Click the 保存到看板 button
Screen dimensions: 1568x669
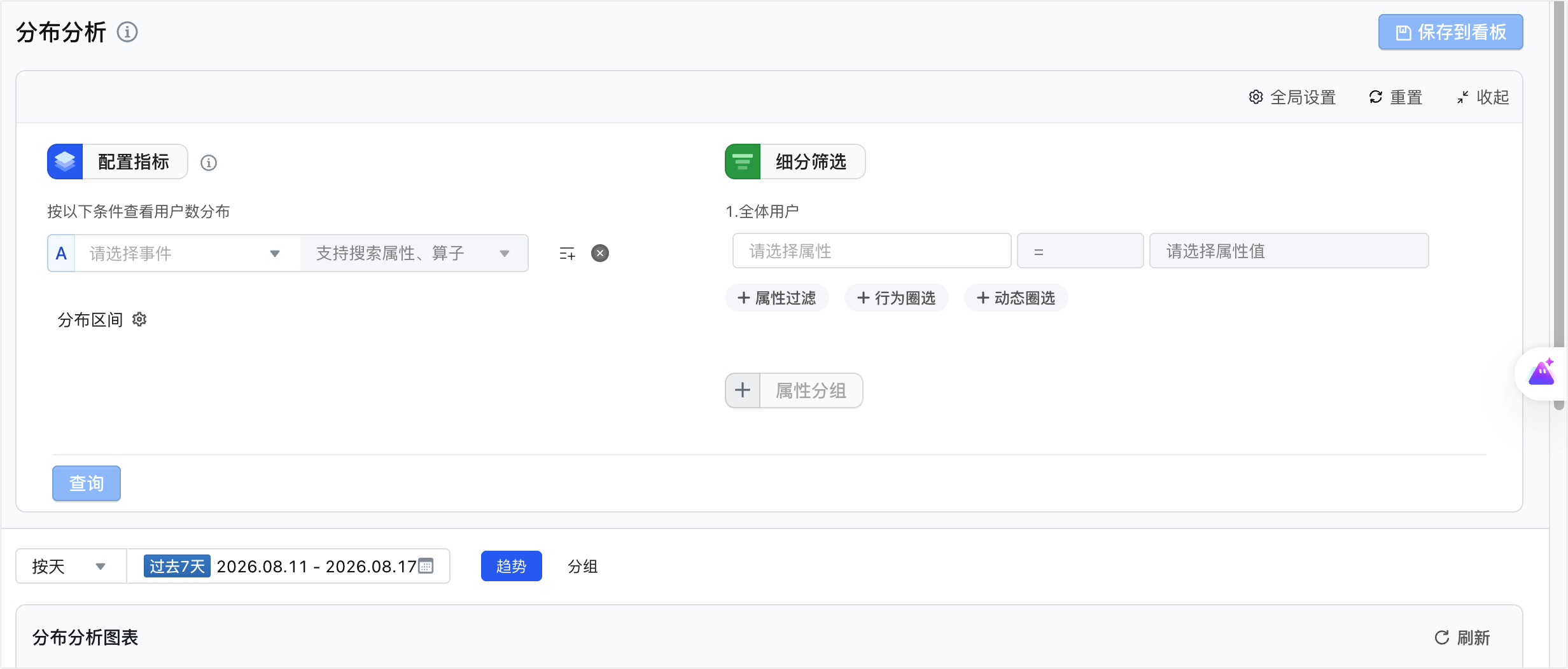1450,32
